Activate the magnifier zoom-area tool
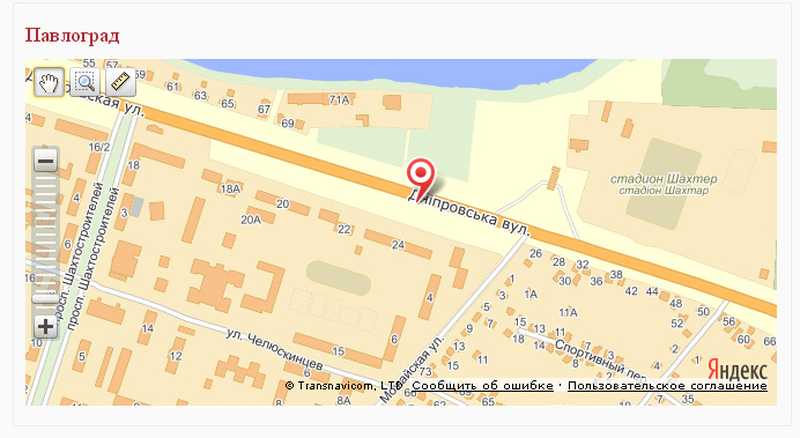This screenshot has height=438, width=800. tap(85, 82)
